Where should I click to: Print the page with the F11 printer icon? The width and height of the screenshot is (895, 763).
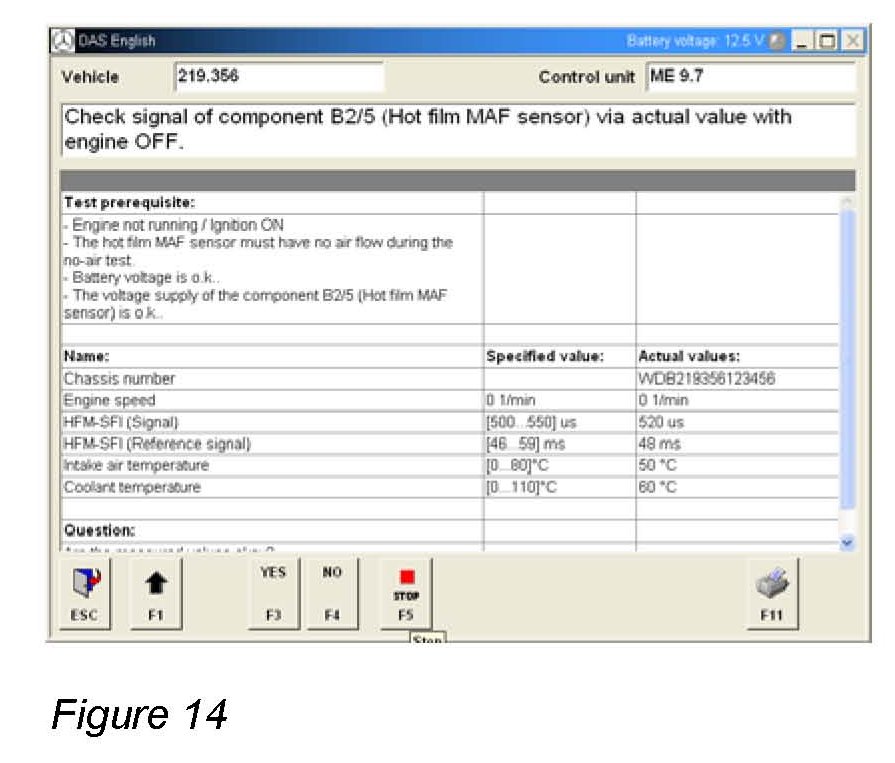[771, 594]
